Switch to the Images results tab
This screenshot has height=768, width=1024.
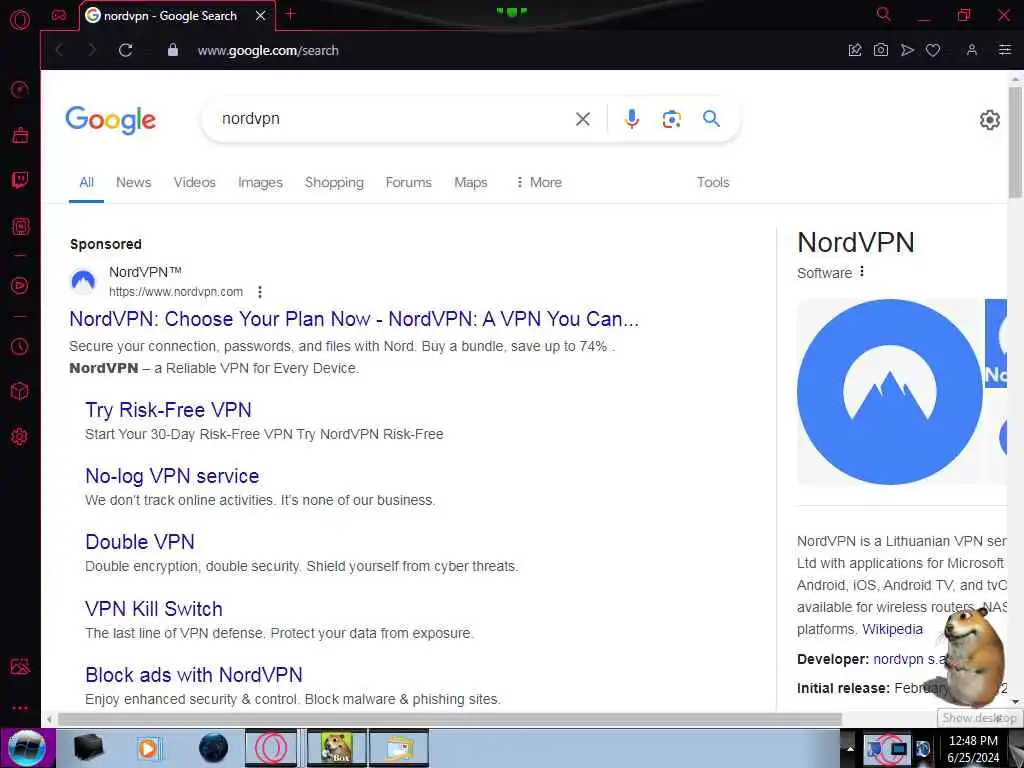coord(260,182)
